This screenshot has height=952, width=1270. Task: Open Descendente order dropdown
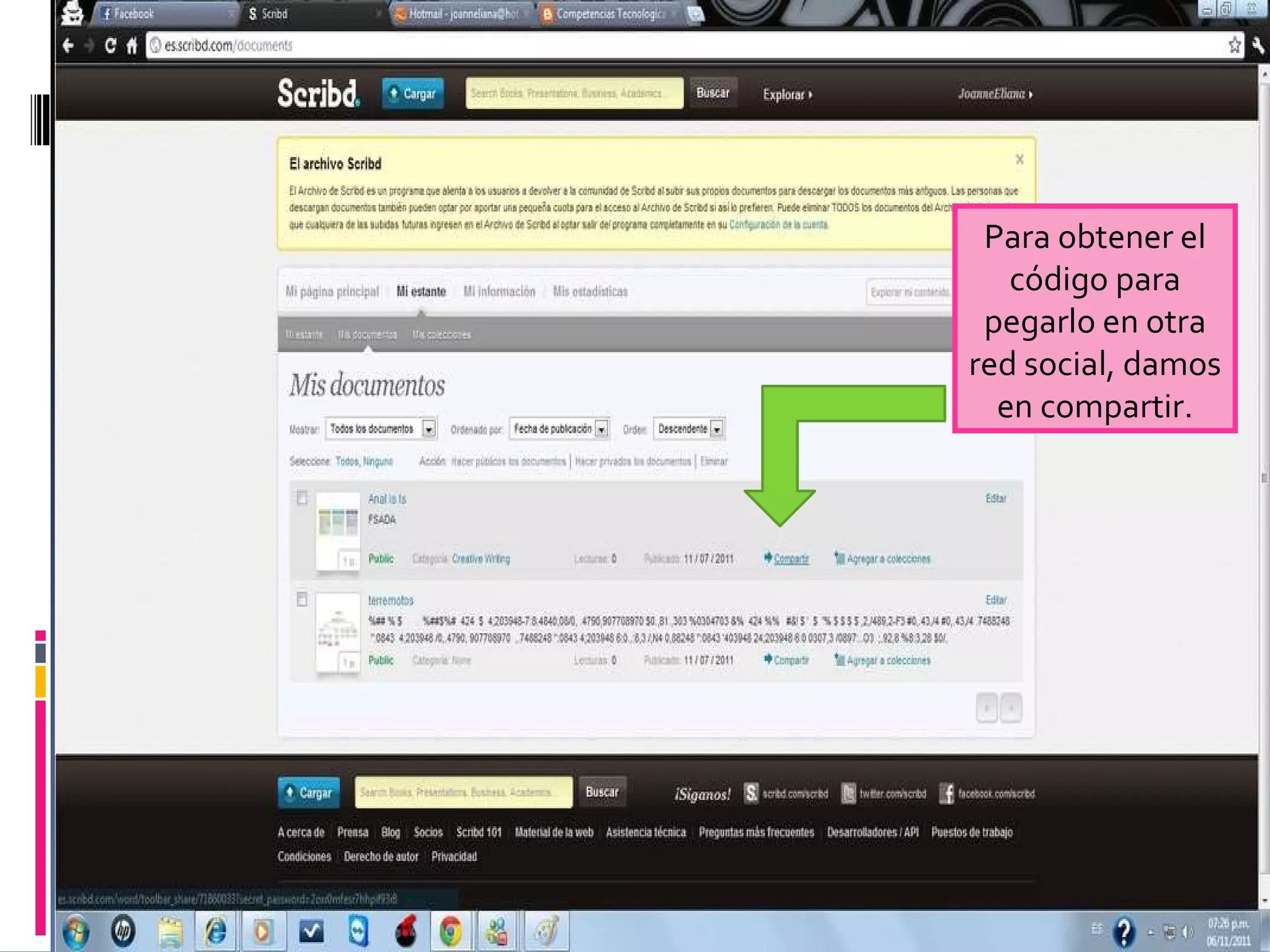point(689,428)
